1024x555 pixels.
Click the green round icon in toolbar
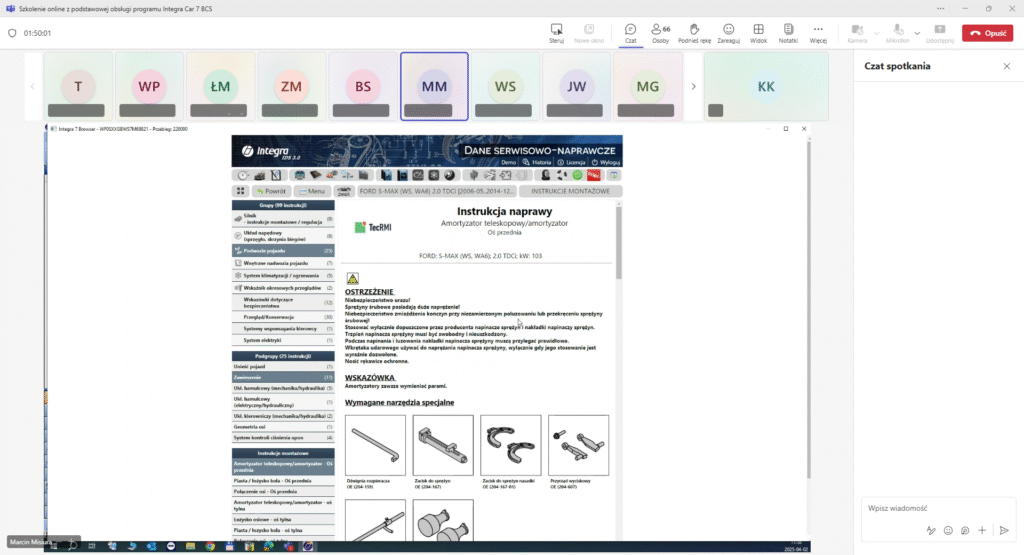click(x=577, y=175)
